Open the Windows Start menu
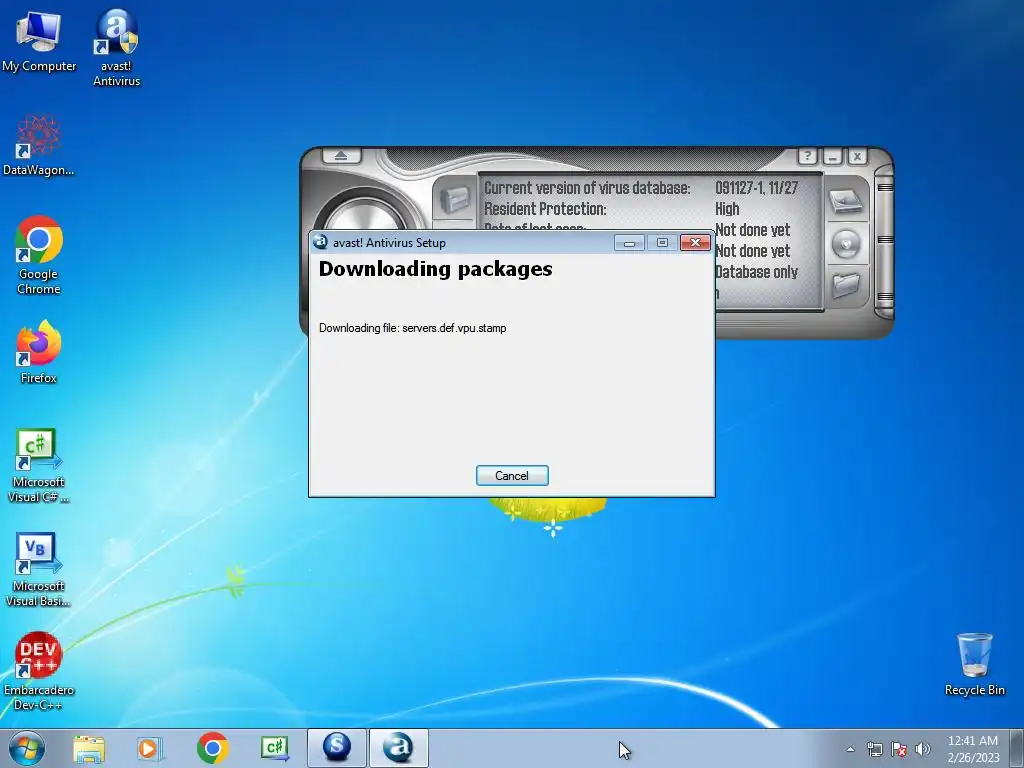1024x768 pixels. [26, 748]
